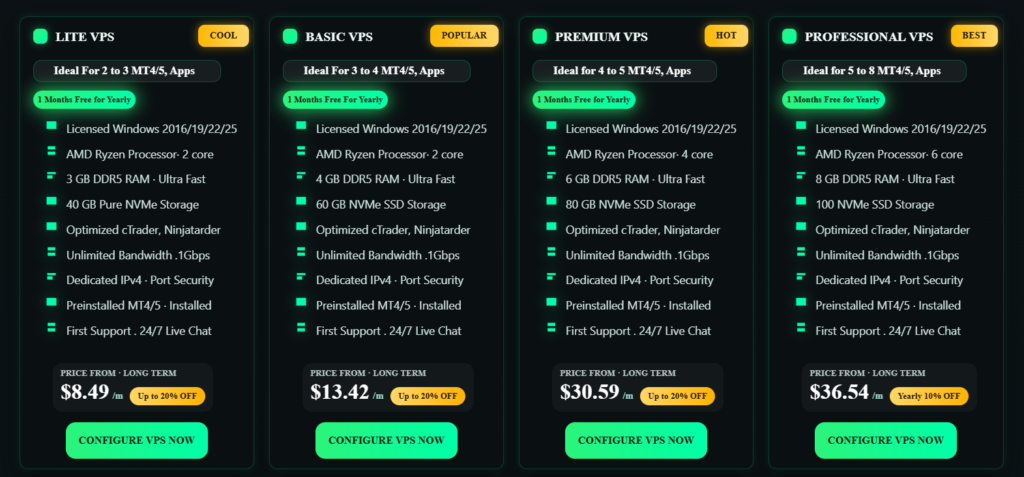Click the icon beside Professional's 100 NVMe SSD Storage
The height and width of the screenshot is (477, 1024).
[801, 201]
